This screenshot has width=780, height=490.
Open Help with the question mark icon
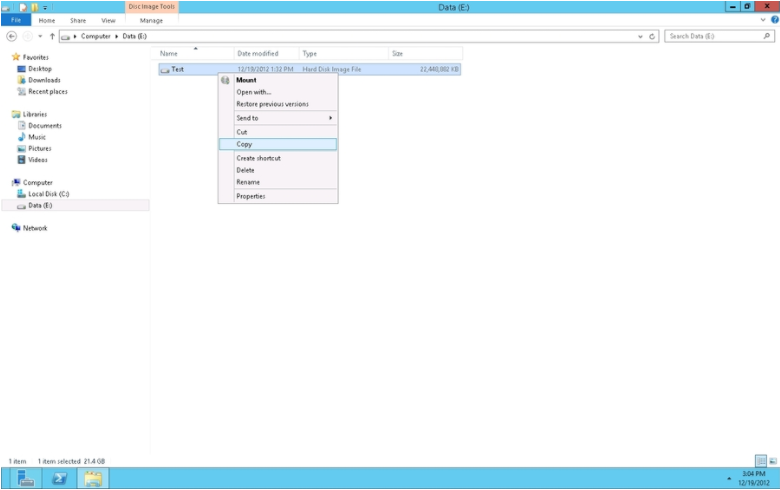(x=775, y=20)
